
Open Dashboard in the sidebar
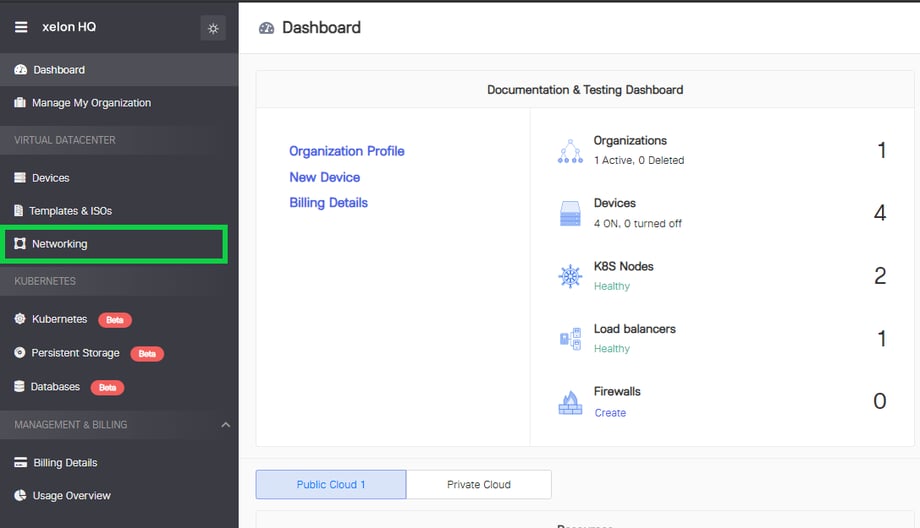point(119,70)
